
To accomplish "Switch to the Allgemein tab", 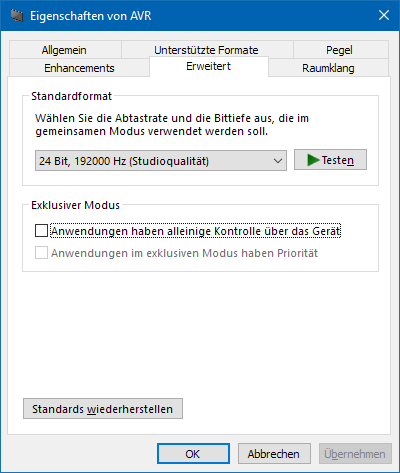I will [65, 50].
